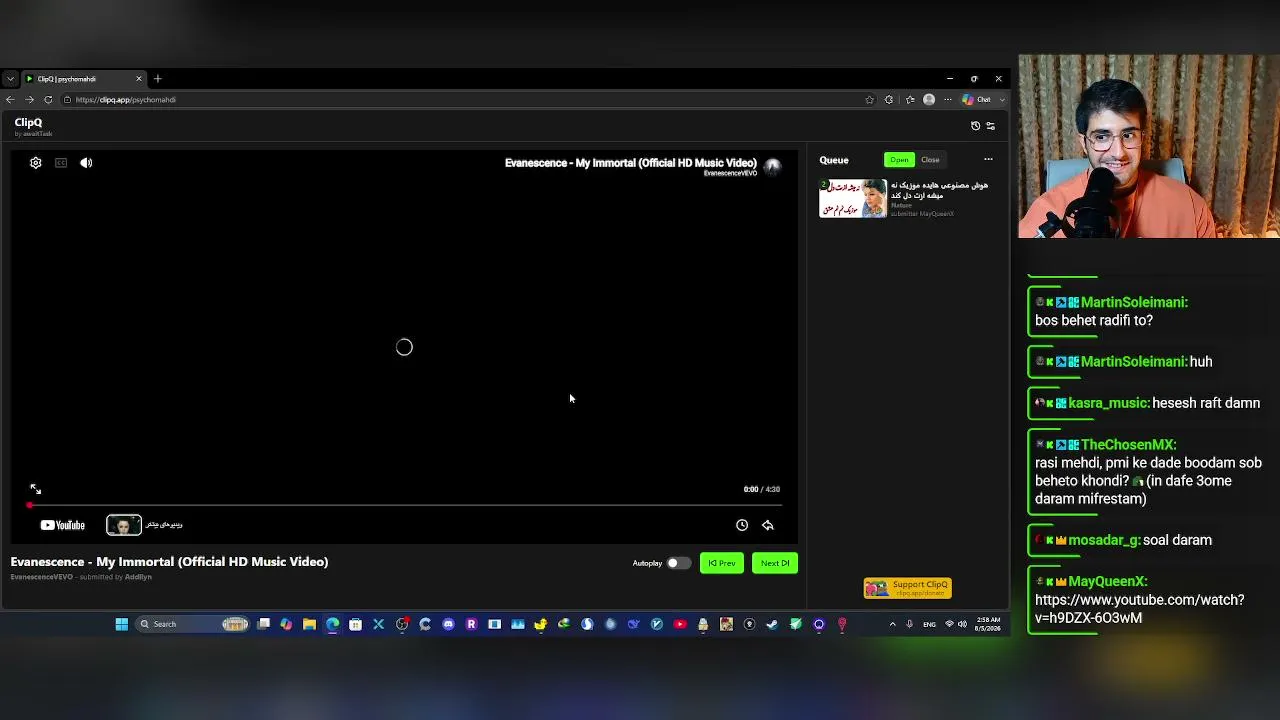Set the queue to Close
Screen dimensions: 1280x720
click(930, 160)
